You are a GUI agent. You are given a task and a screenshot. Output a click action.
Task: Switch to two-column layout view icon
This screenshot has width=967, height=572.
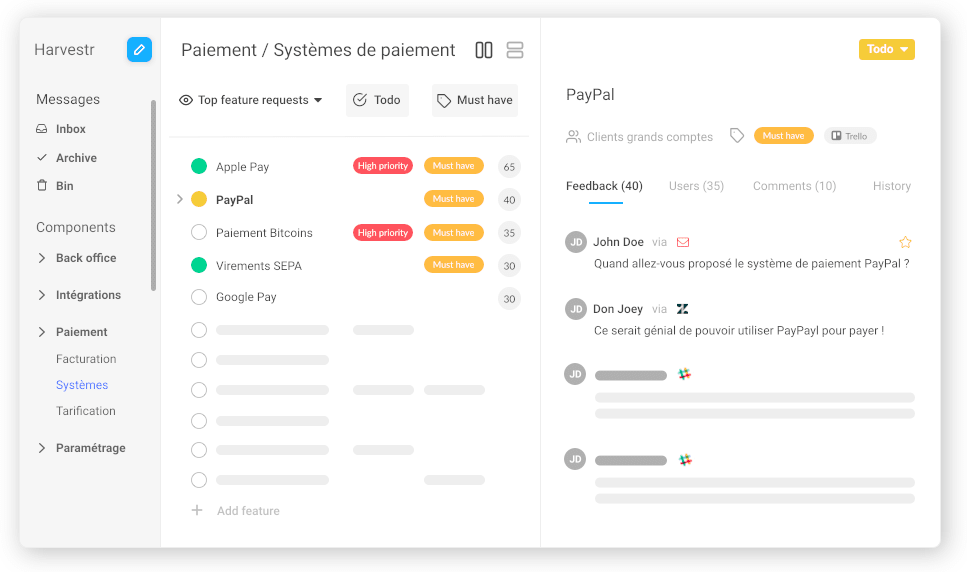(484, 50)
